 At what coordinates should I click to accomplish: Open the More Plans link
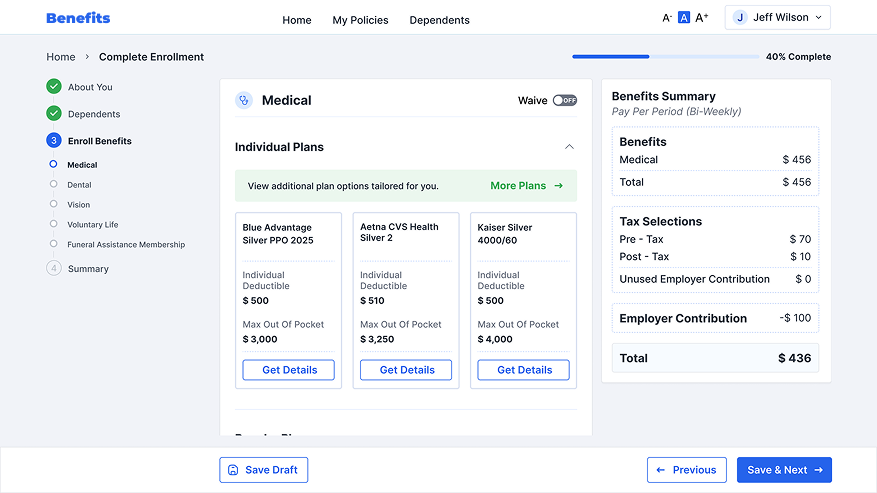point(526,186)
